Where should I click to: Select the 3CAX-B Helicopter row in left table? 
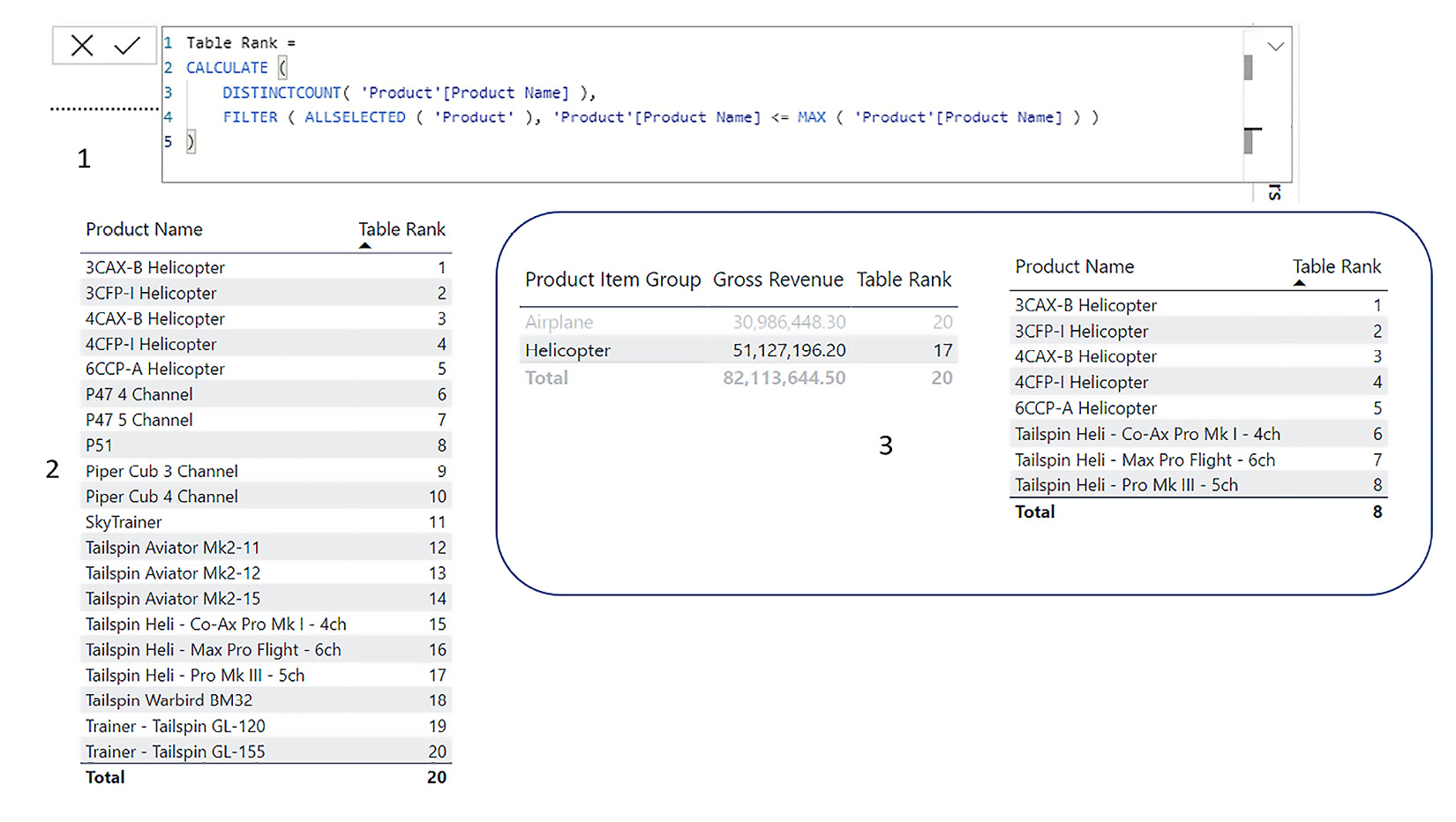click(155, 267)
